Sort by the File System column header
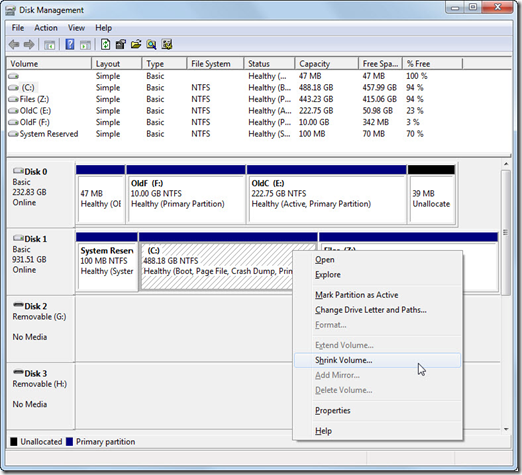522x475 pixels. tap(215, 64)
